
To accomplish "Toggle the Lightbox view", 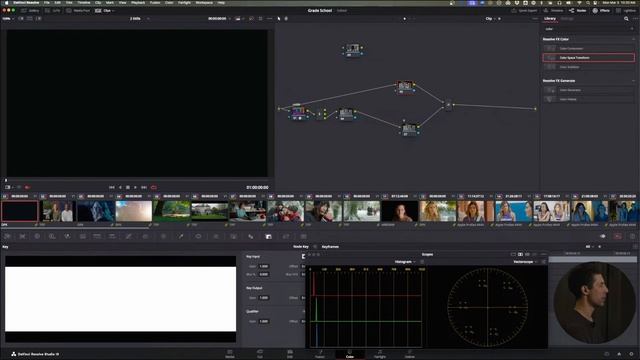I will click(x=627, y=11).
